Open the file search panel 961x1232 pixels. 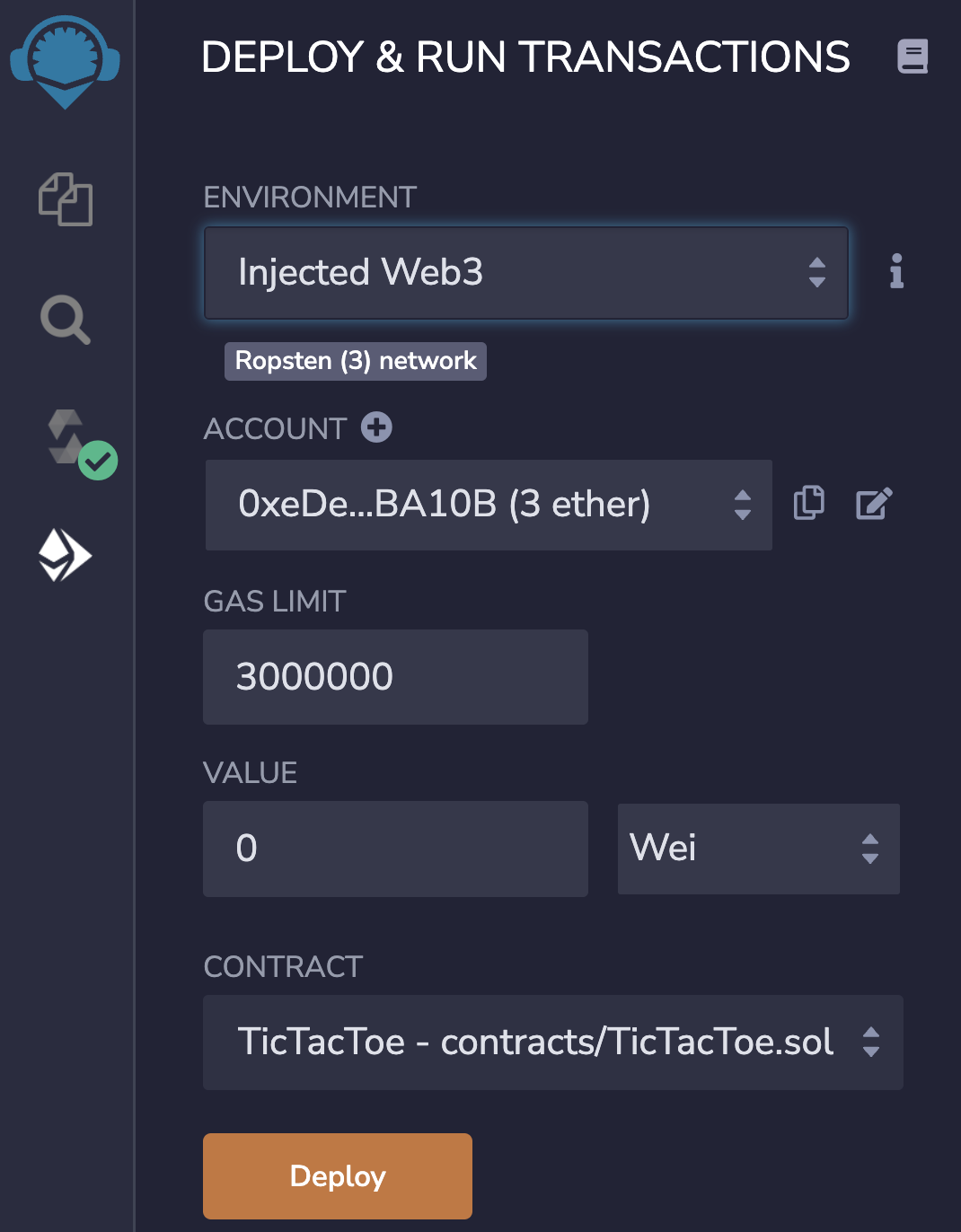(x=66, y=320)
